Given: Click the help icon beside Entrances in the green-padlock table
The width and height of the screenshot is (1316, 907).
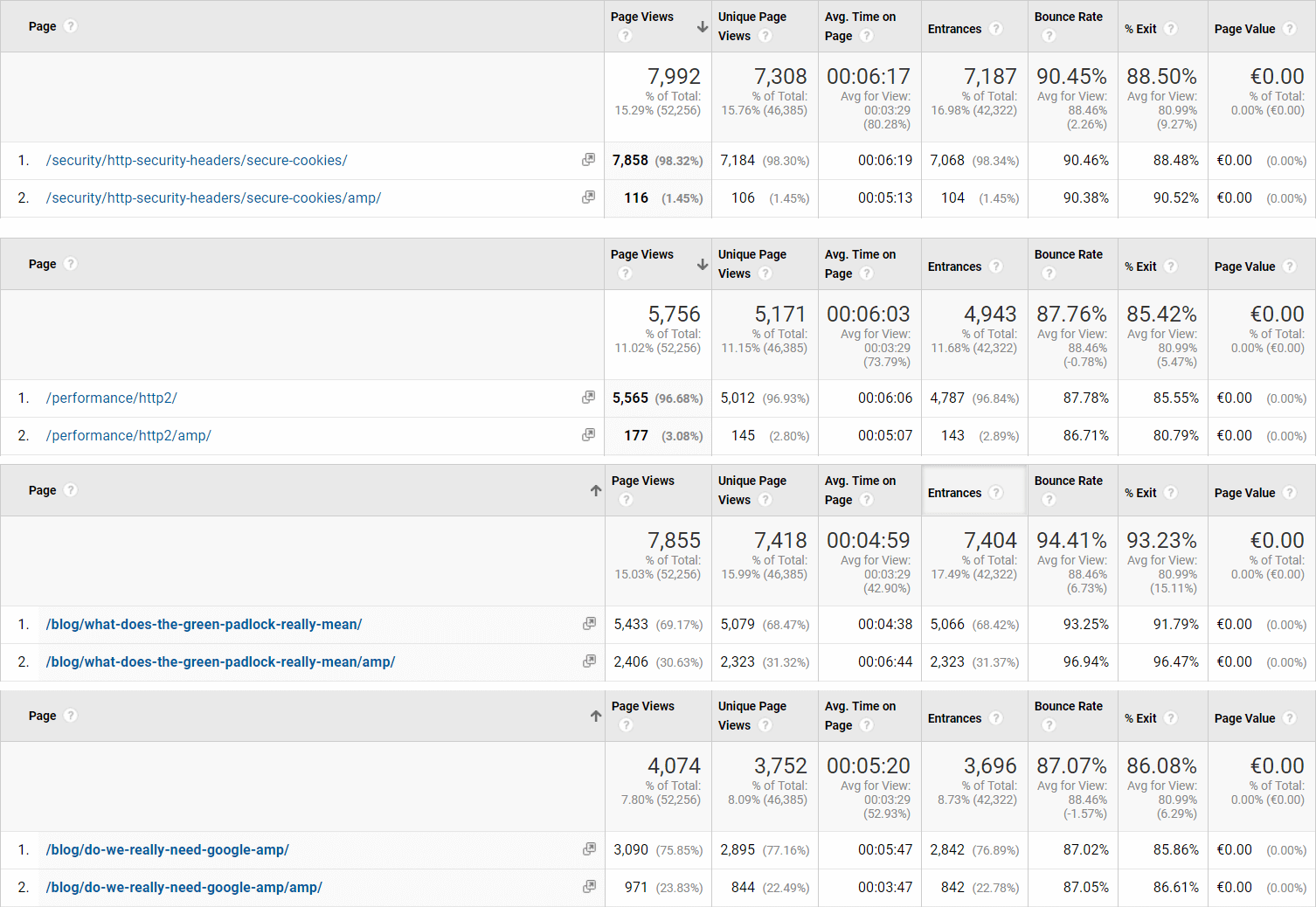Looking at the screenshot, I should [x=996, y=493].
